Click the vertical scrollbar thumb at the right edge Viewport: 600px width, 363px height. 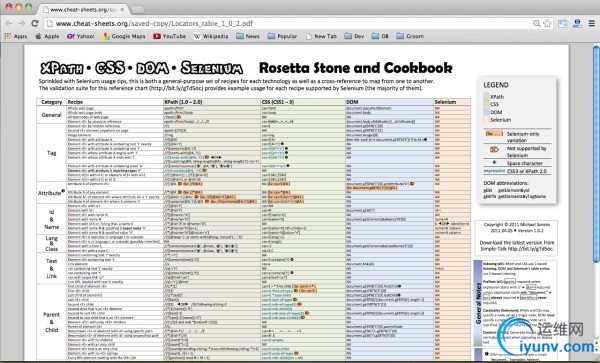pos(596,154)
